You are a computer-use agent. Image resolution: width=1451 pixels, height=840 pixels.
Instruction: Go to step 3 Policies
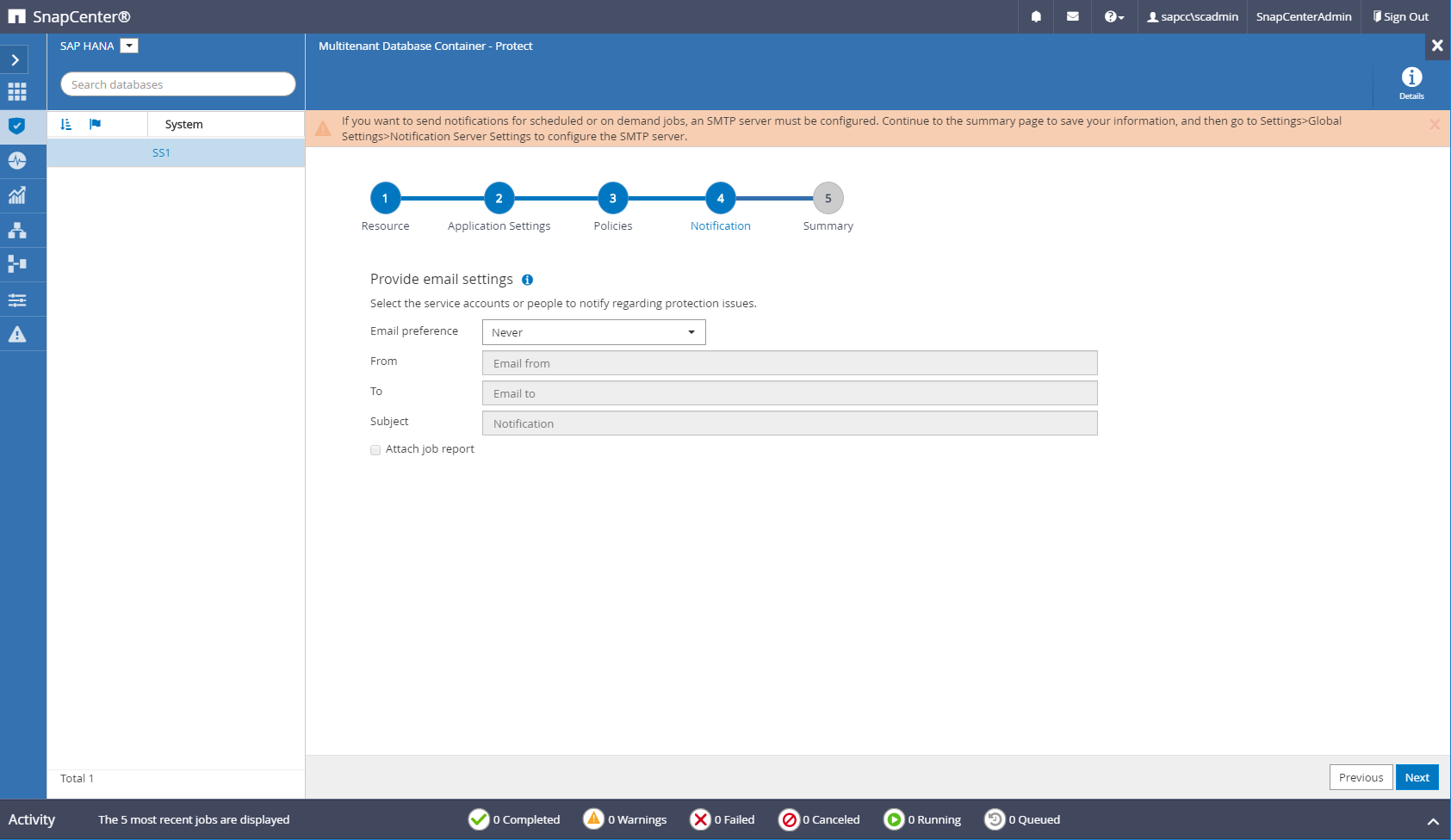[613, 198]
